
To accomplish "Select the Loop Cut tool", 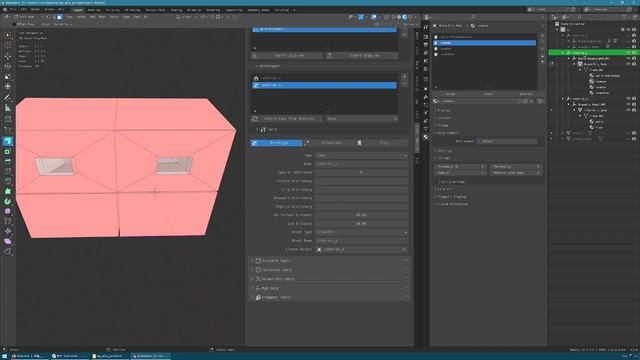I will tap(8, 171).
